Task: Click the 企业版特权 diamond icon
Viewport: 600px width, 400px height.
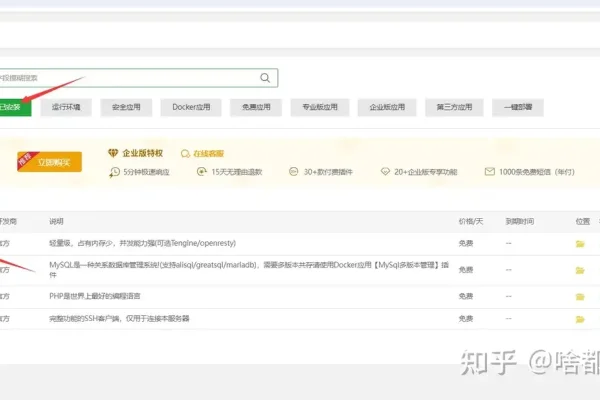Action: [113, 153]
